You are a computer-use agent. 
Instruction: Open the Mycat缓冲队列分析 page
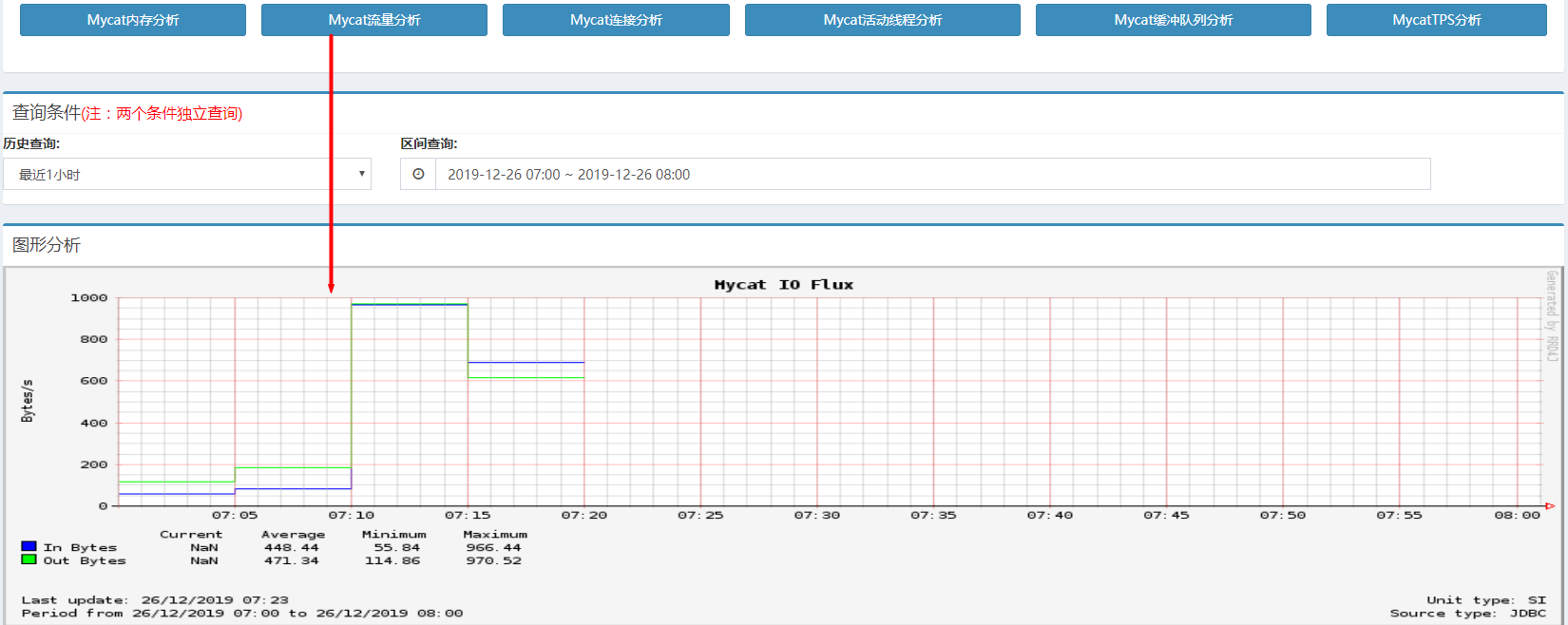pyautogui.click(x=1174, y=20)
